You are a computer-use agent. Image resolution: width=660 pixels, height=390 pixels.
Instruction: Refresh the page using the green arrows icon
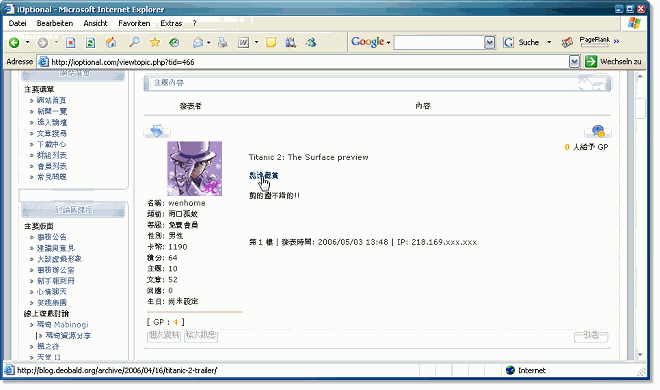[x=90, y=42]
